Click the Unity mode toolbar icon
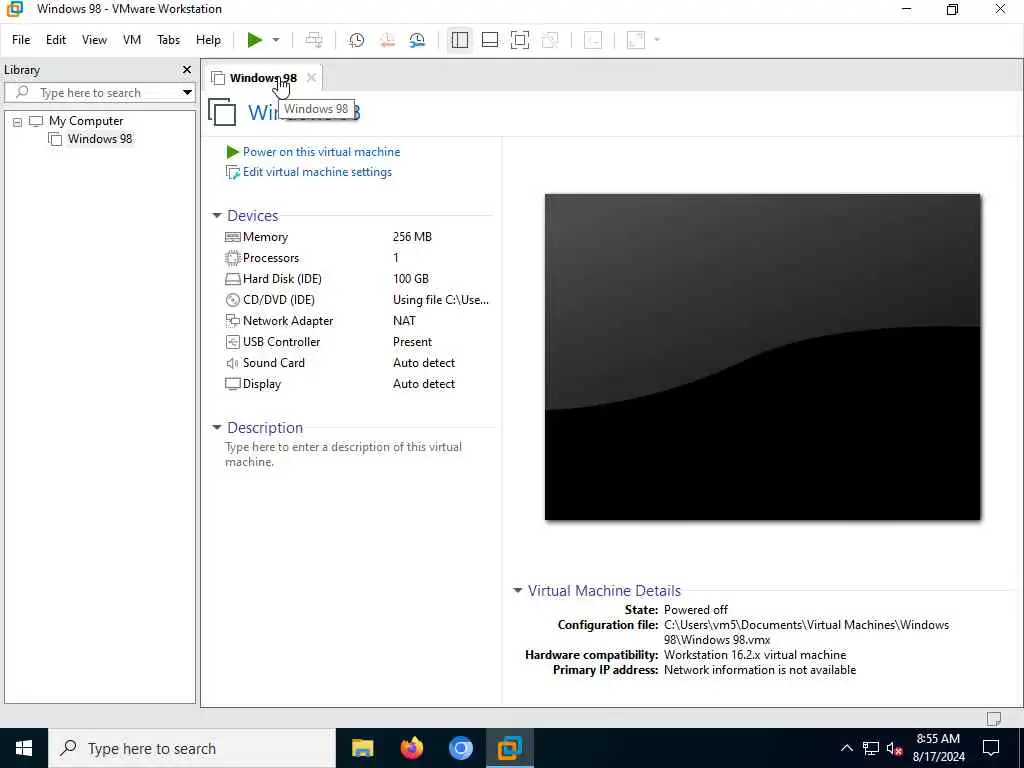This screenshot has width=1024, height=768. click(550, 40)
